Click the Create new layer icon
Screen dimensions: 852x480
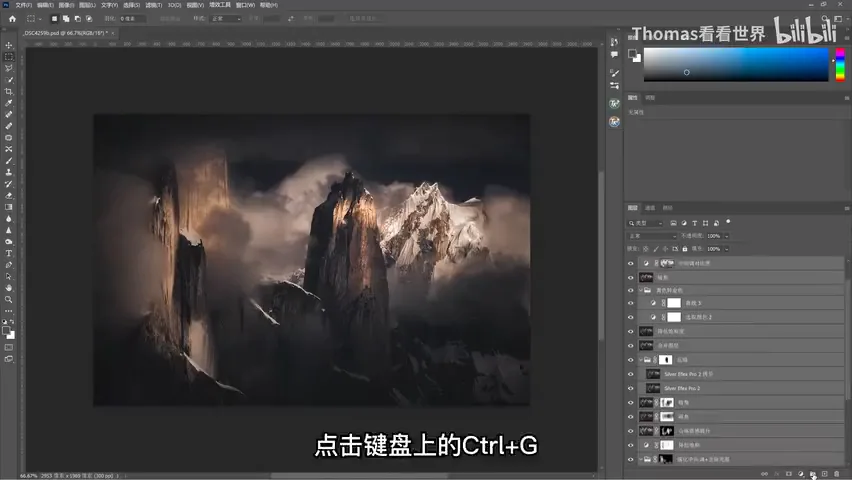tap(825, 474)
